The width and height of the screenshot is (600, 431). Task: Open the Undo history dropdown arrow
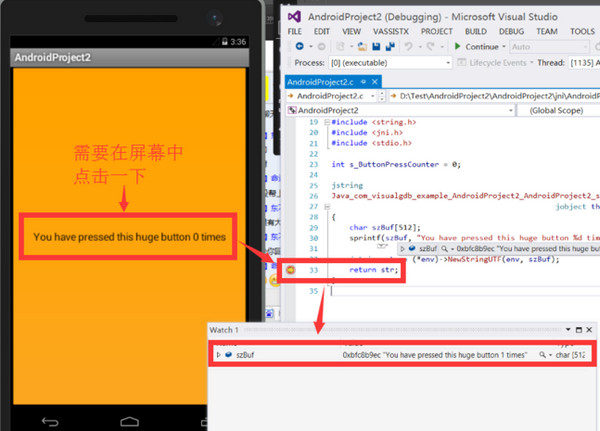click(420, 47)
